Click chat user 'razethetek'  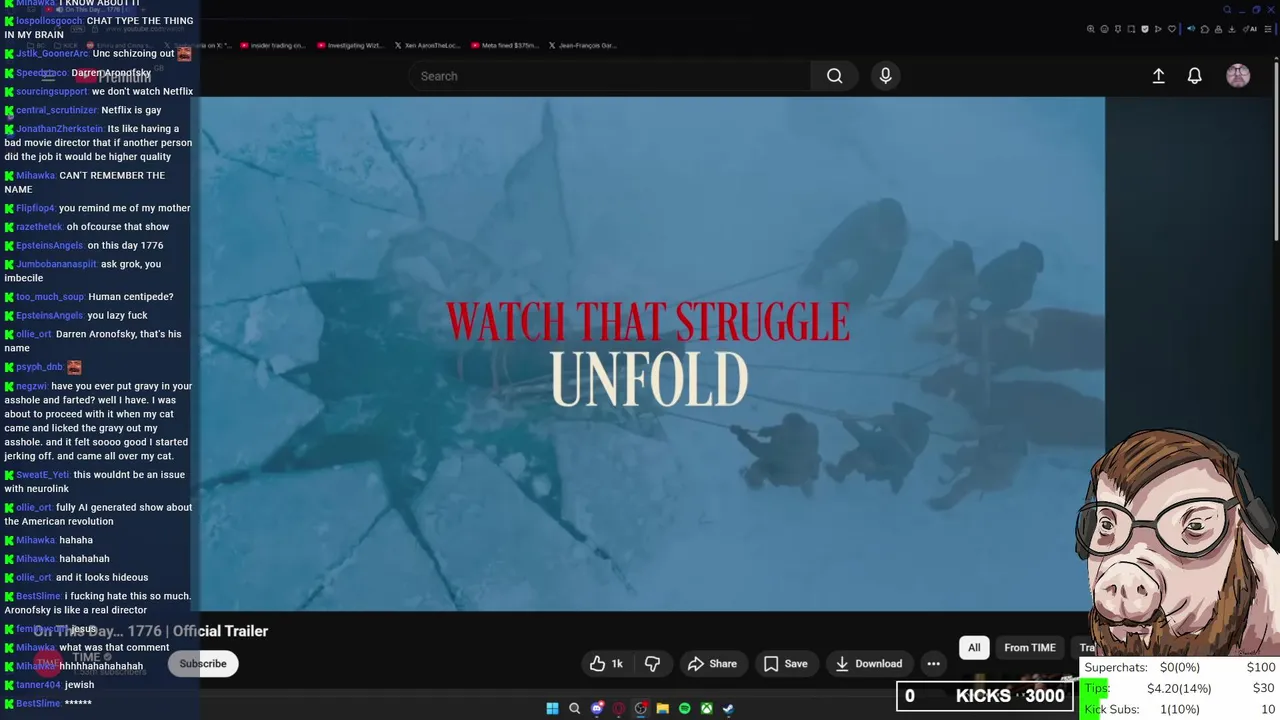(x=40, y=227)
